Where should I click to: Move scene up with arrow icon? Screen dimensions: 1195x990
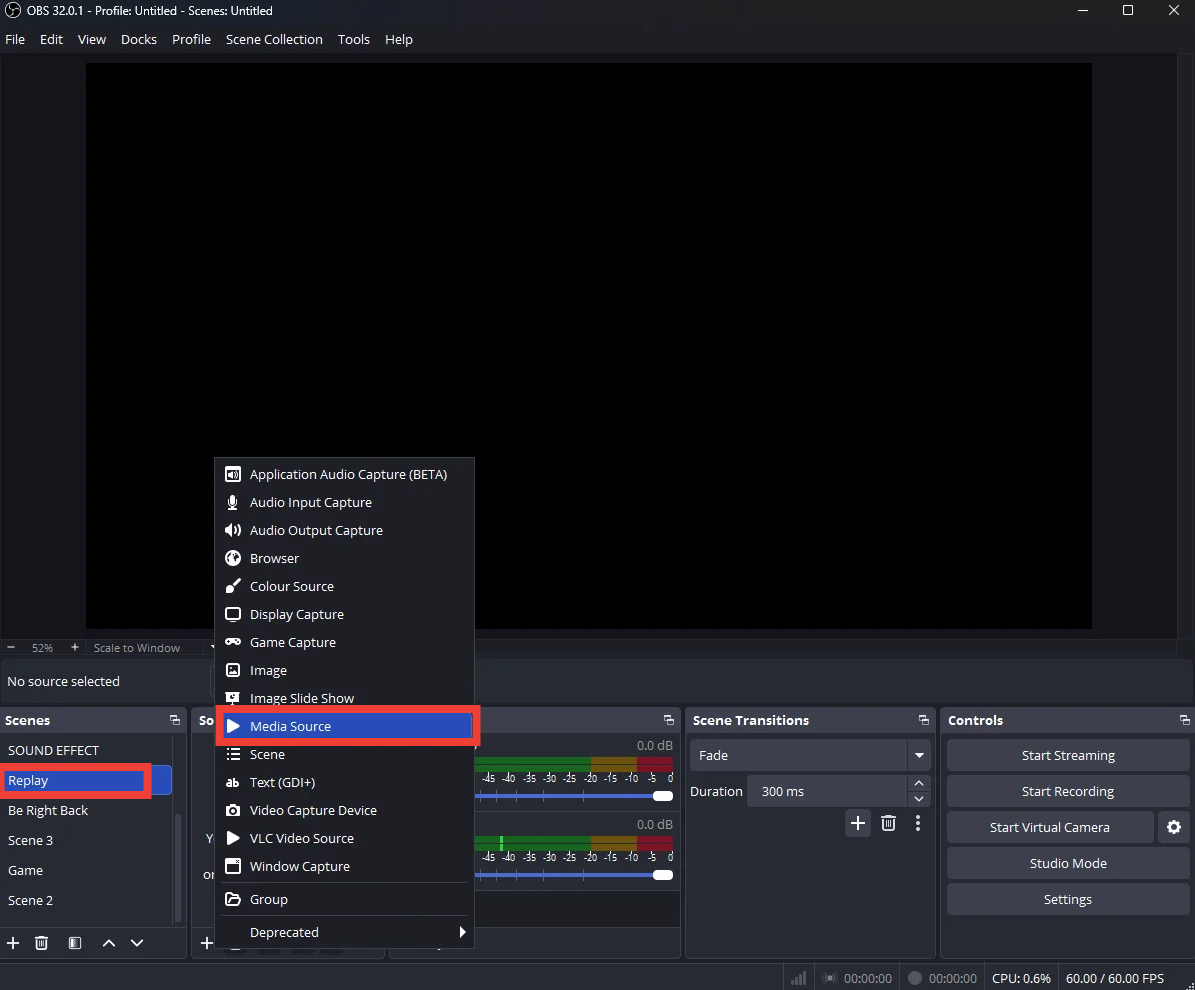[109, 943]
